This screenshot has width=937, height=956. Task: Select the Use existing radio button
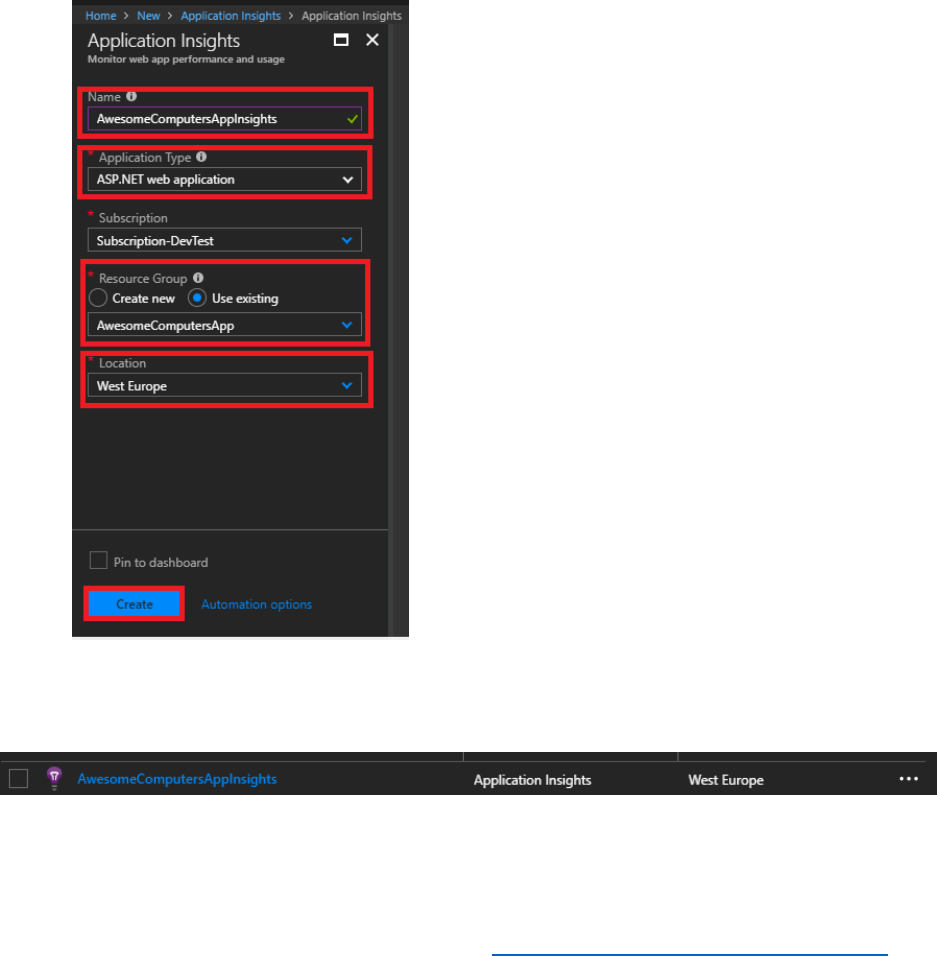pos(197,298)
